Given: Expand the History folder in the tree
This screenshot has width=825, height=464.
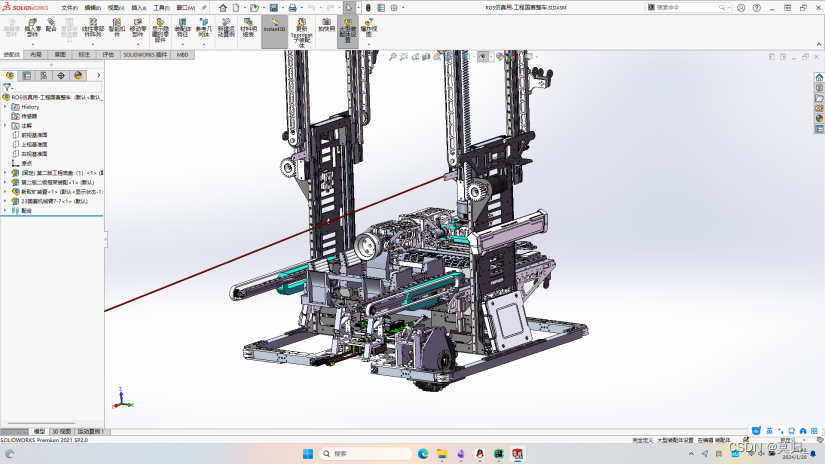Looking at the screenshot, I should [x=5, y=107].
